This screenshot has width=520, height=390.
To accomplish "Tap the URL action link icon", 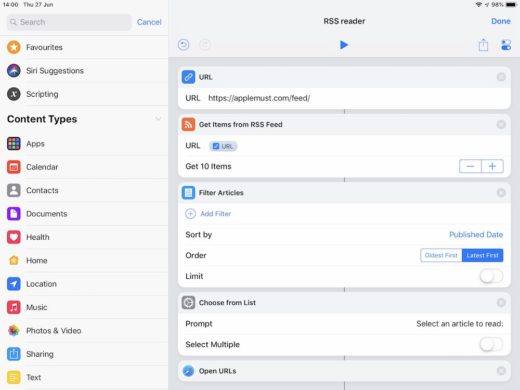I will pyautogui.click(x=188, y=77).
